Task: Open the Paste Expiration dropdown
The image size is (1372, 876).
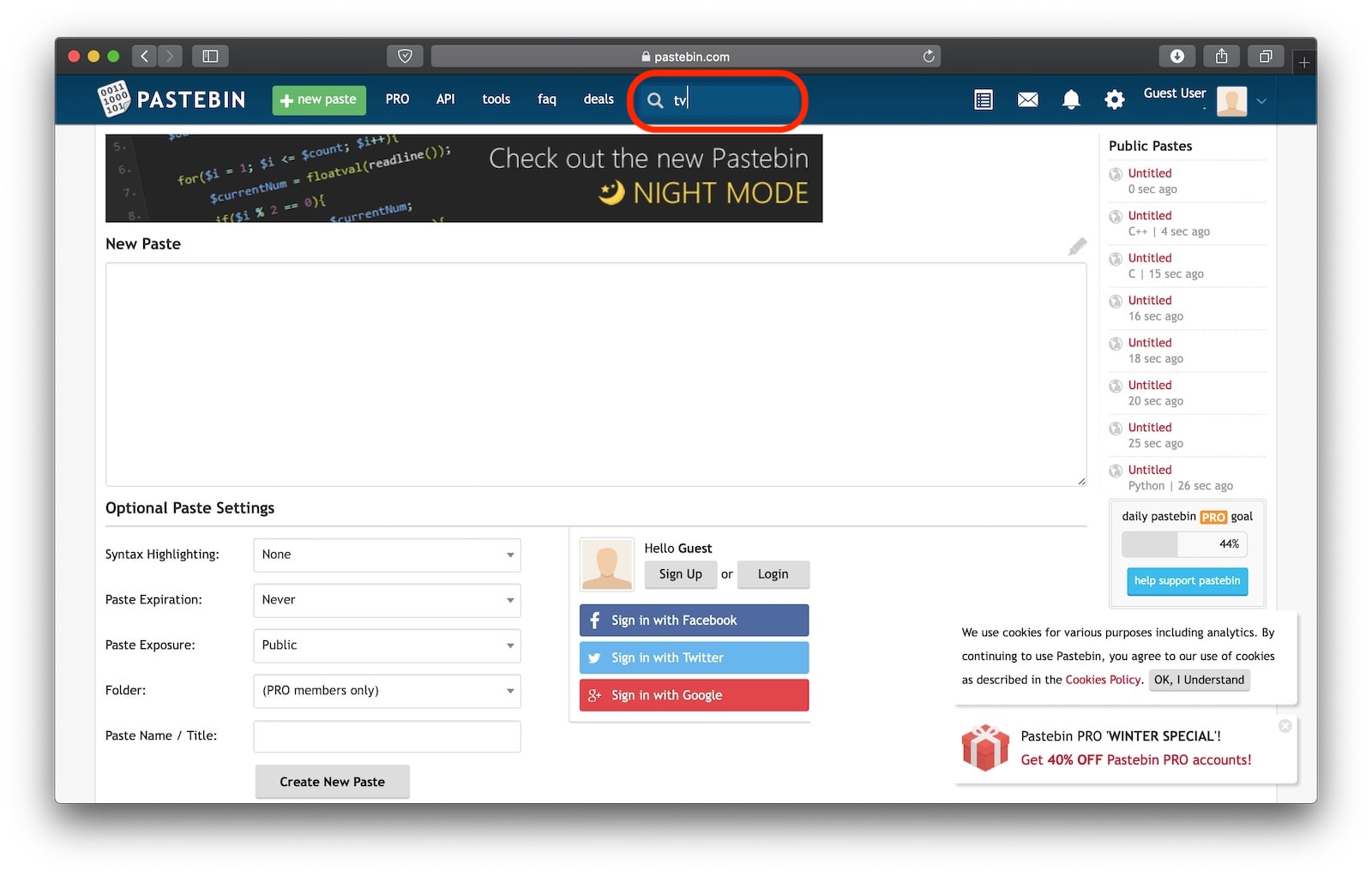Action: point(387,600)
